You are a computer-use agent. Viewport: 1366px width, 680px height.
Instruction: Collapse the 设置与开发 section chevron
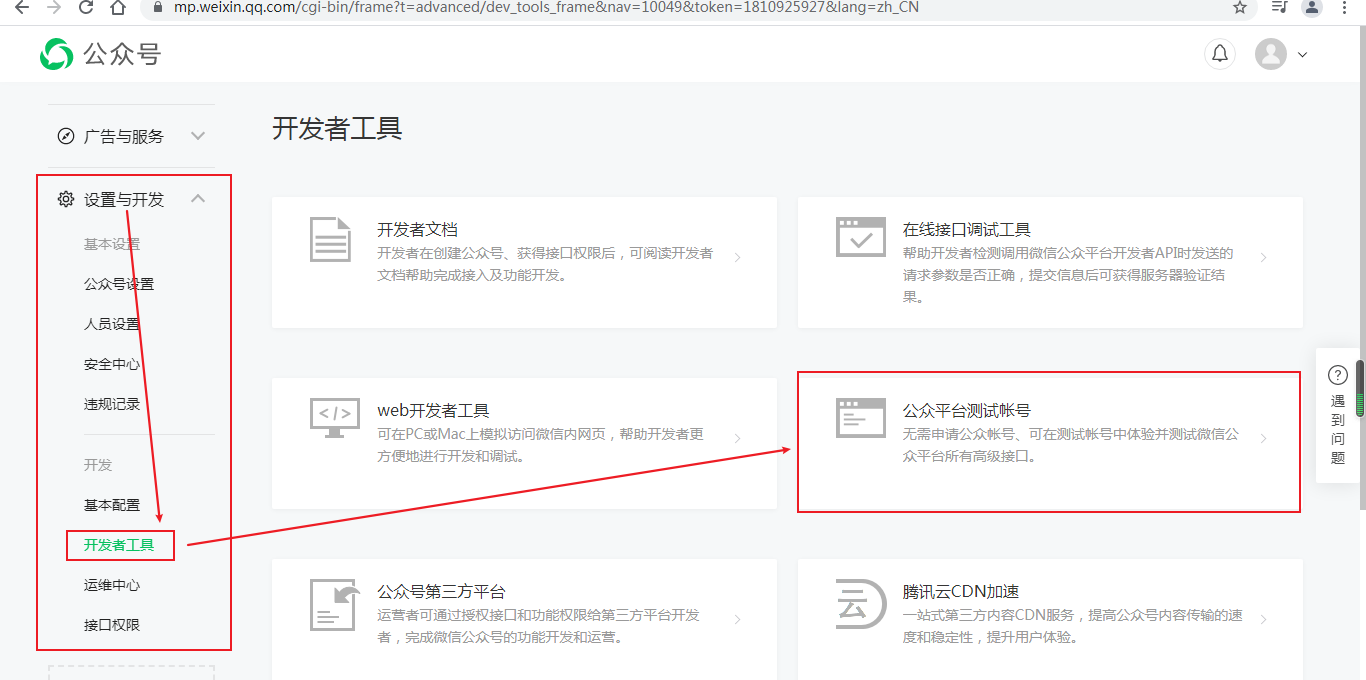(198, 199)
